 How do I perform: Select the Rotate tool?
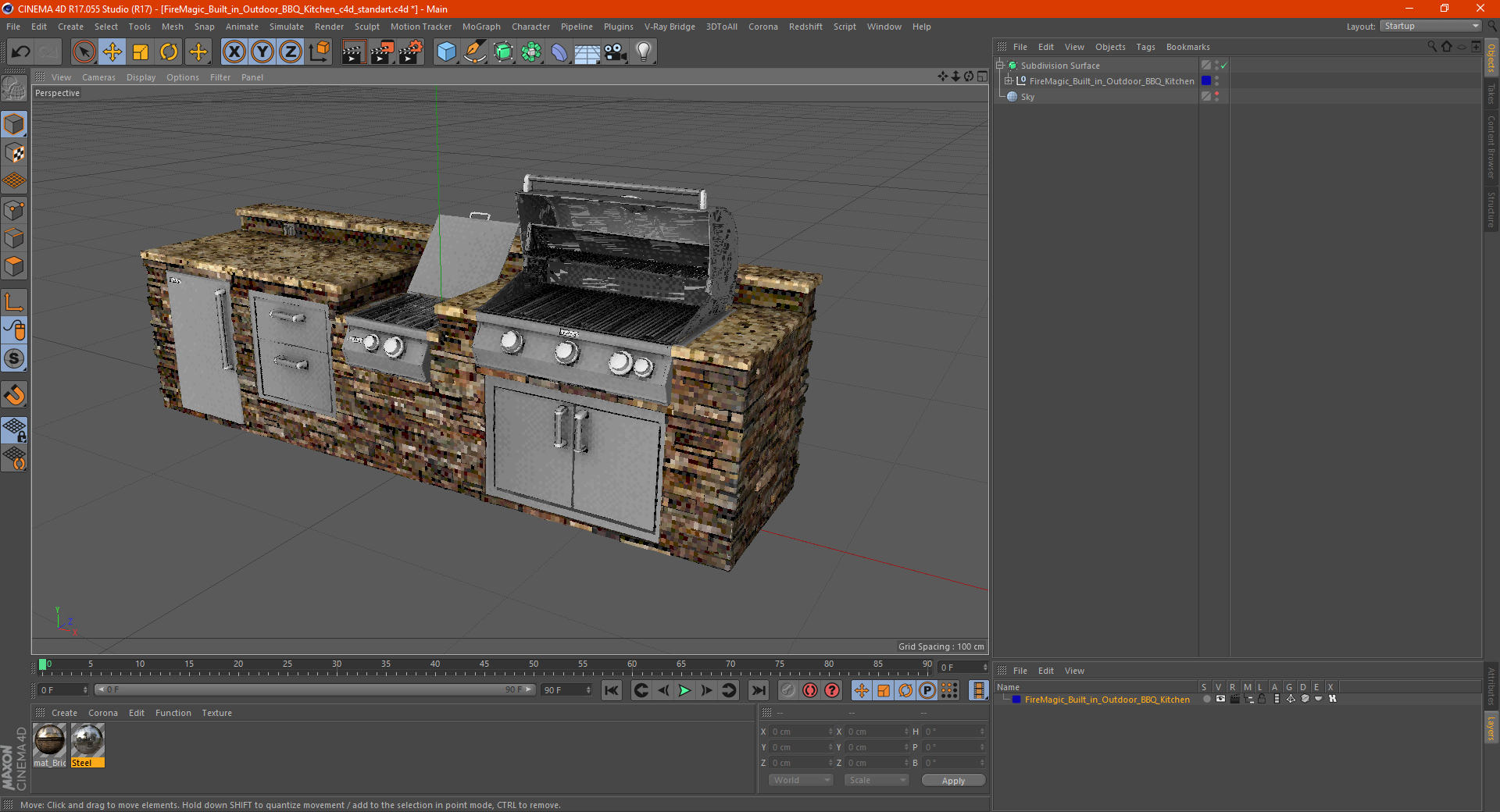(169, 52)
